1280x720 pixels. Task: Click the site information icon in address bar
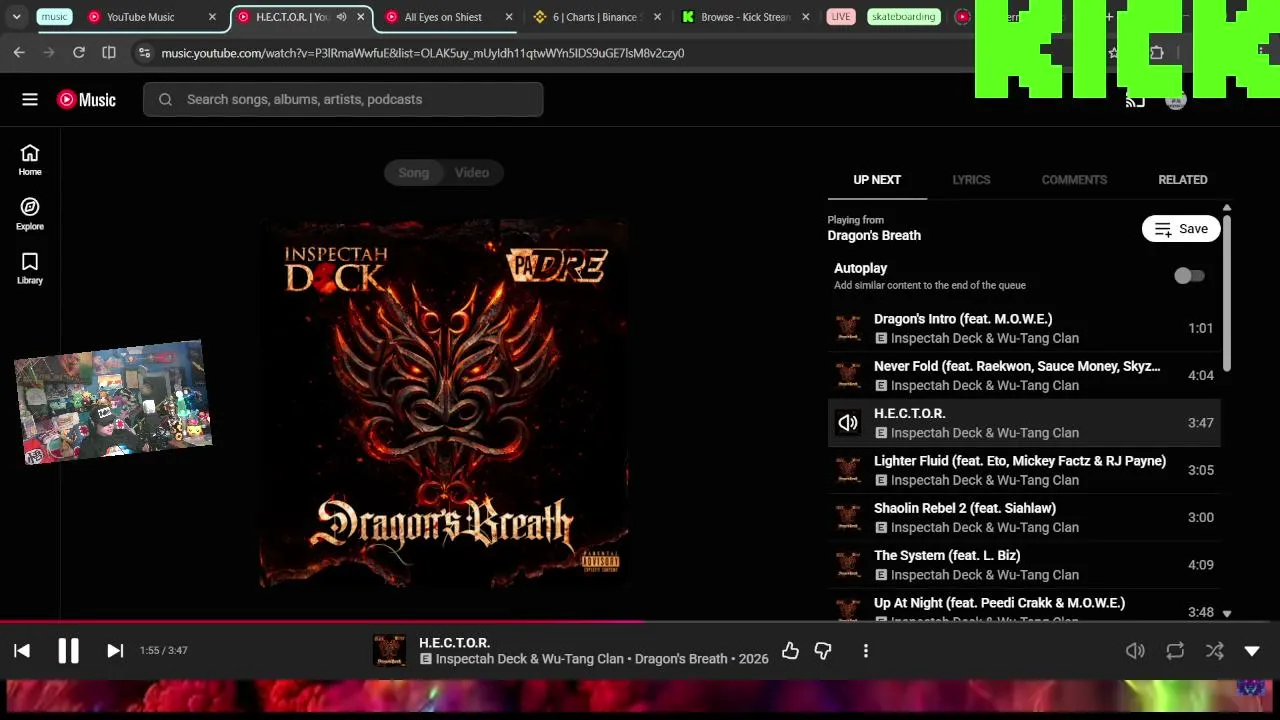tap(144, 53)
